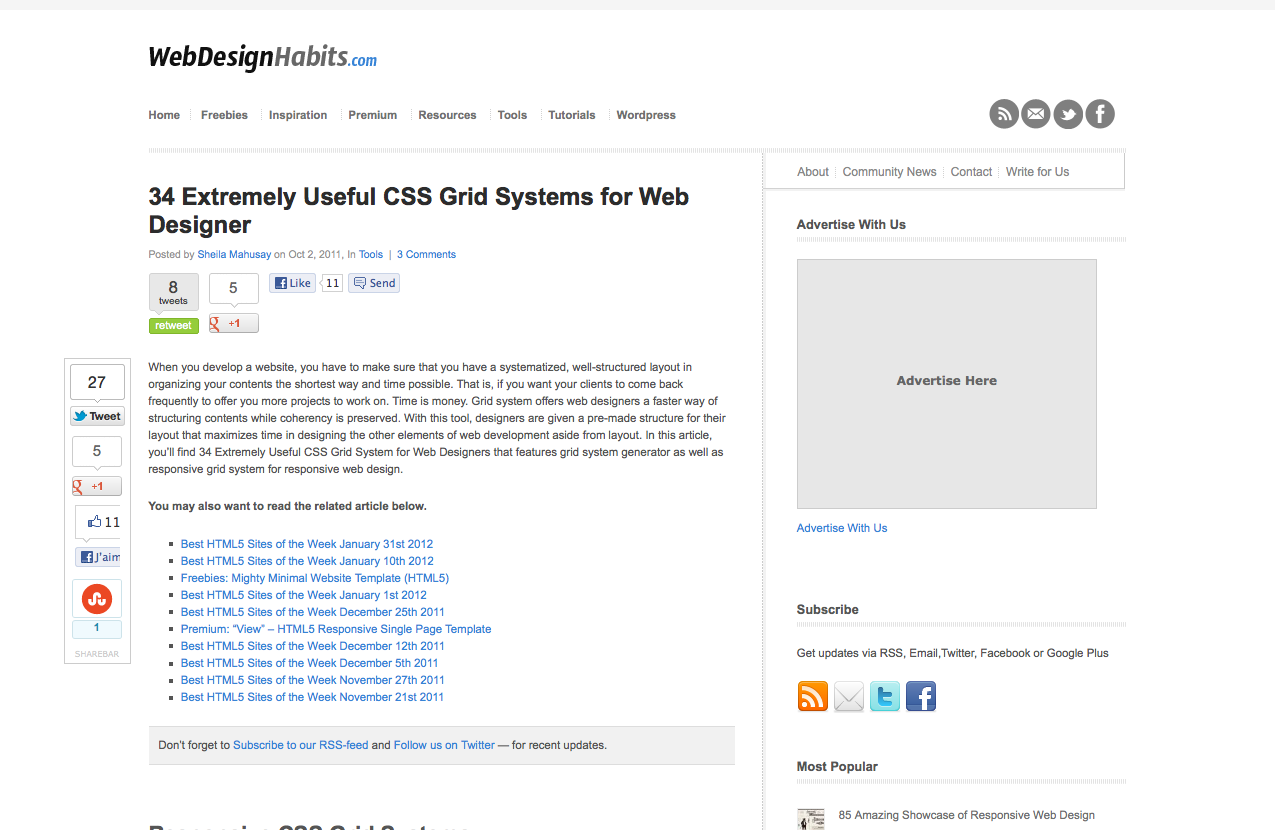Open the Community News tab
Viewport: 1275px width, 830px height.
(889, 172)
